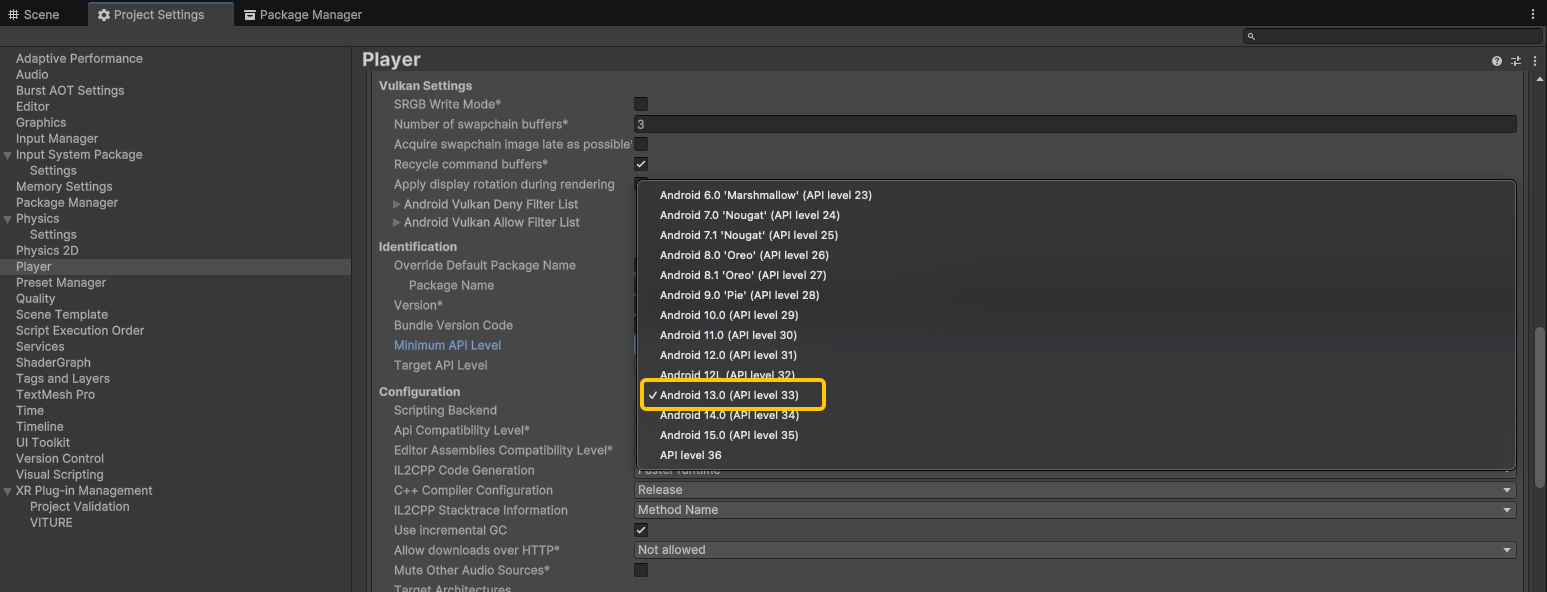Enable the SRGB Write Mode checkbox
The height and width of the screenshot is (592, 1547).
(641, 104)
